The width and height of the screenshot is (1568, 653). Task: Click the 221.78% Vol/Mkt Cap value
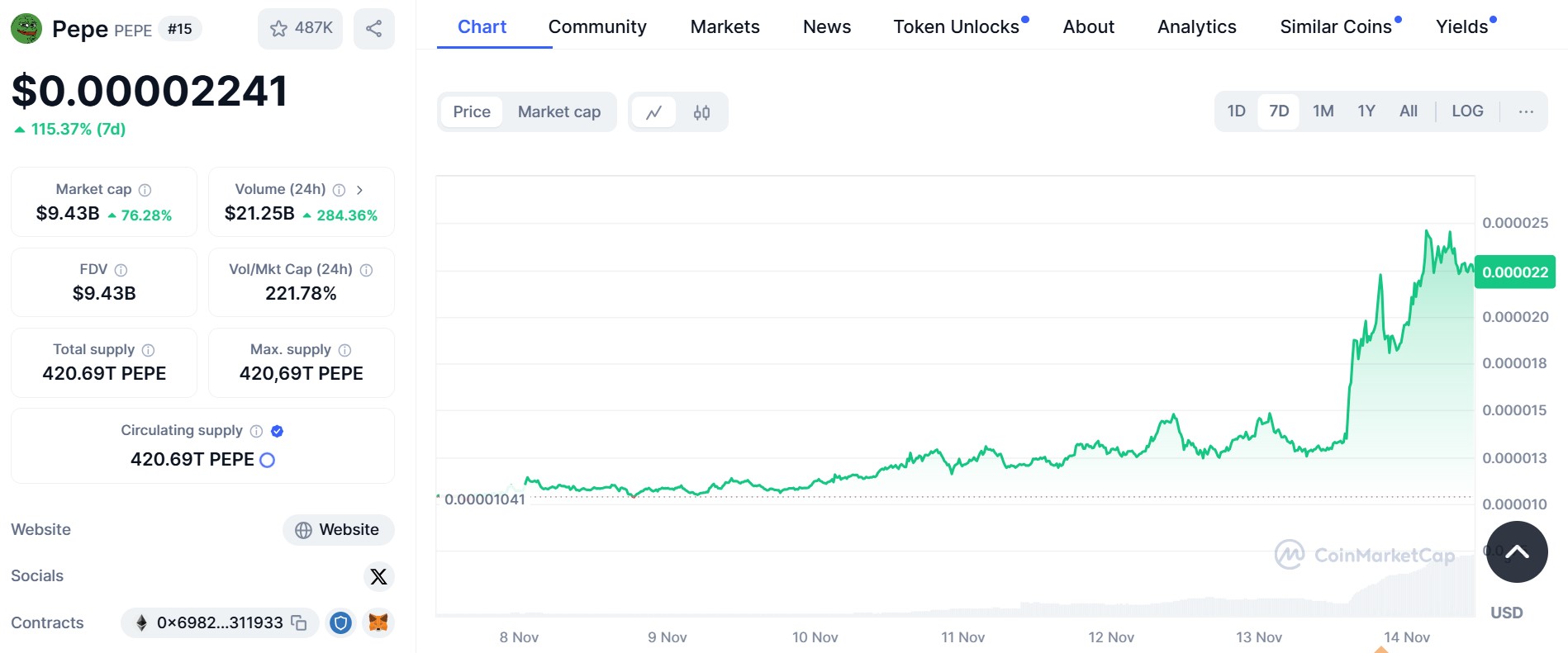pos(301,294)
